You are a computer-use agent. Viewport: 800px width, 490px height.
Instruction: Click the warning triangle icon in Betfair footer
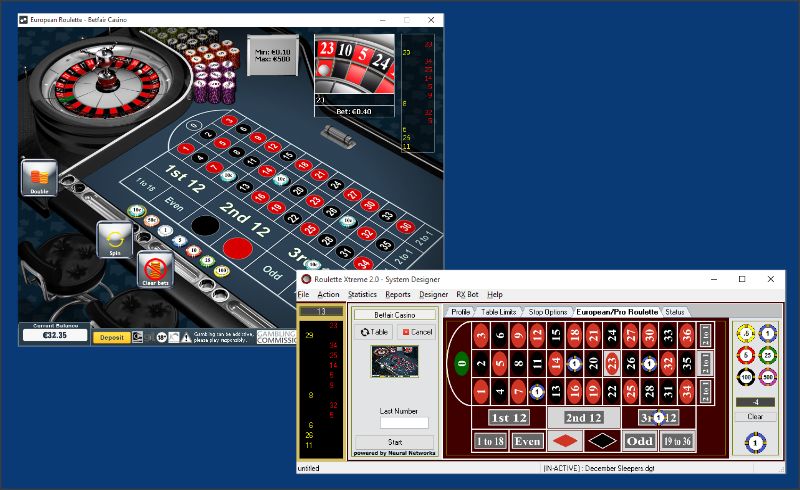(x=186, y=337)
